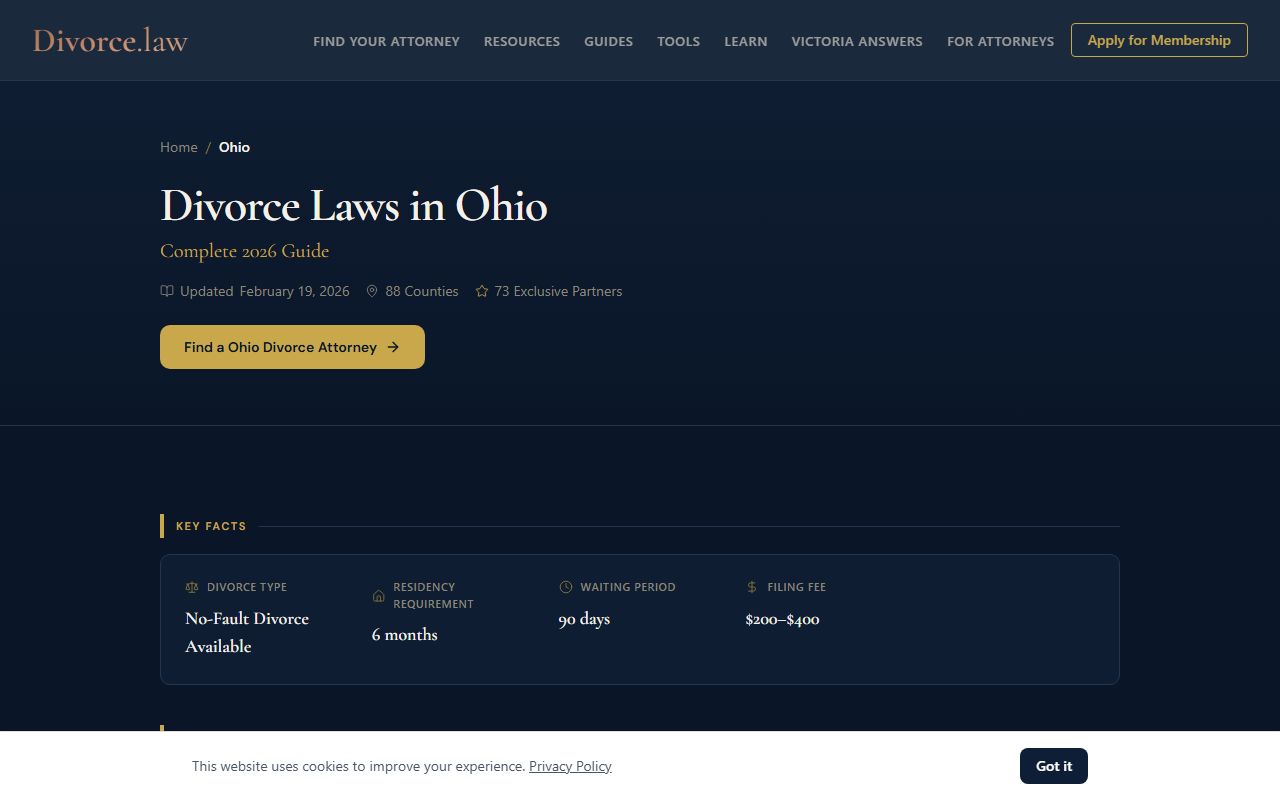Click the book icon beside Updated date
This screenshot has width=1280, height=800.
[167, 291]
